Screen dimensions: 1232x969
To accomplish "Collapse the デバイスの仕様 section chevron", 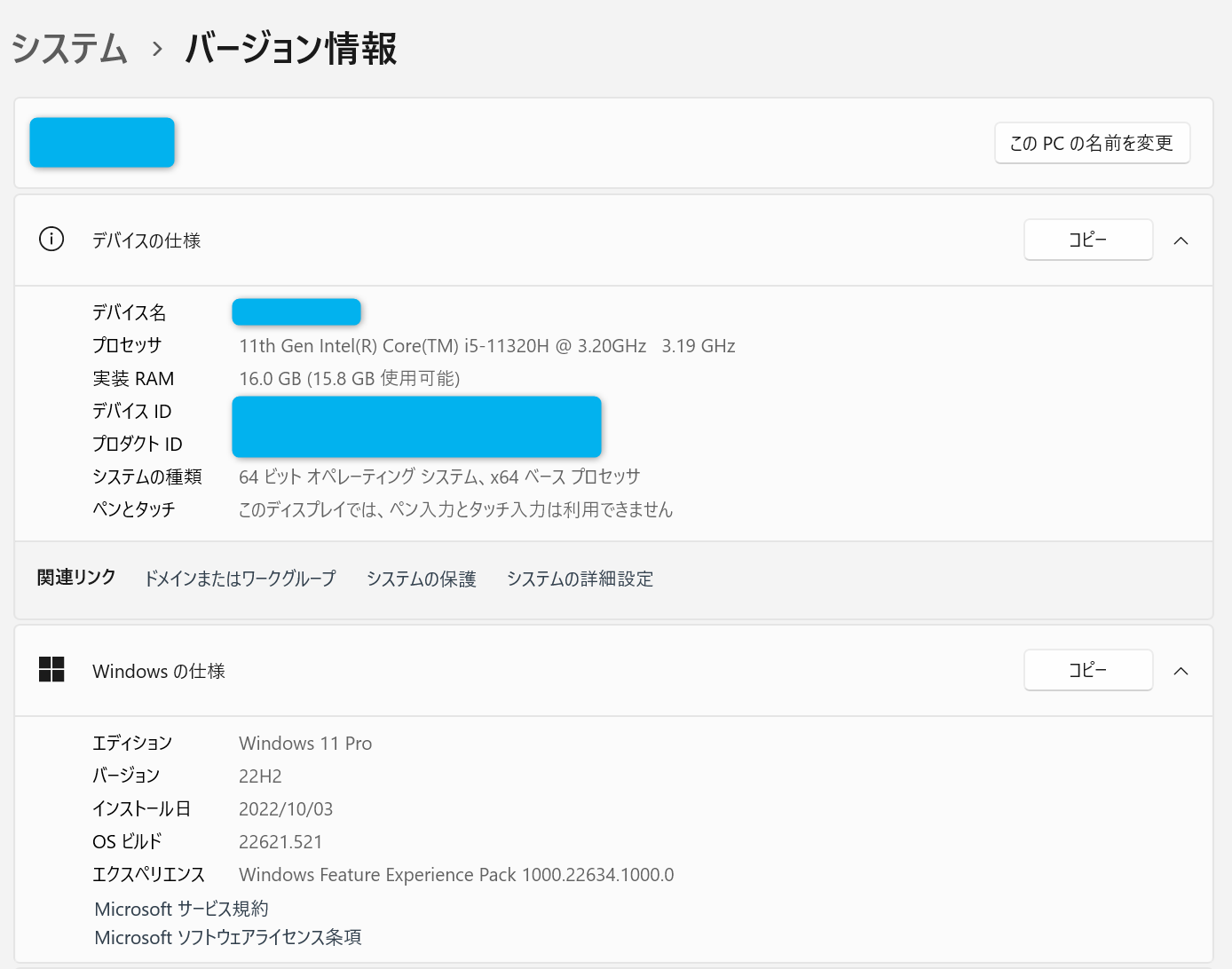I will pos(1181,240).
